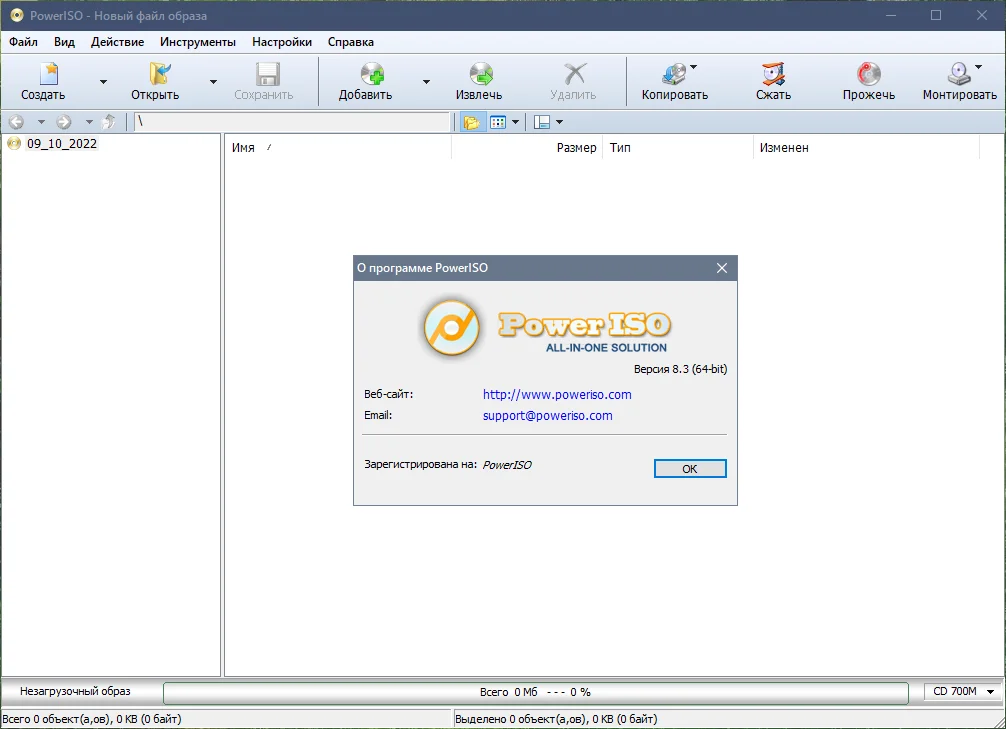Open the Инструменты menu
Screen dimensions: 1006x729
tap(198, 42)
